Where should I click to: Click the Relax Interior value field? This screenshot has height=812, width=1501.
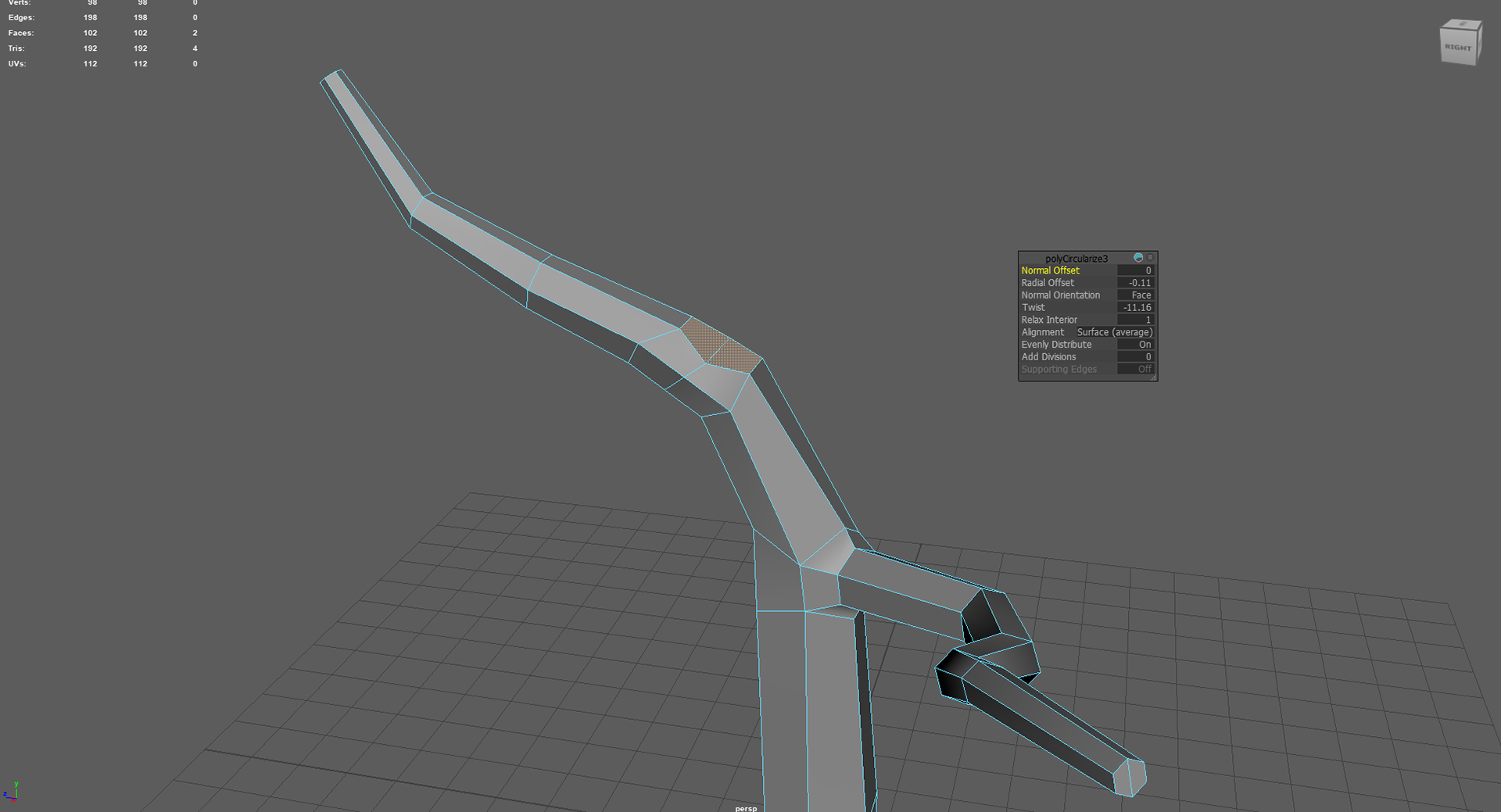pos(1136,320)
